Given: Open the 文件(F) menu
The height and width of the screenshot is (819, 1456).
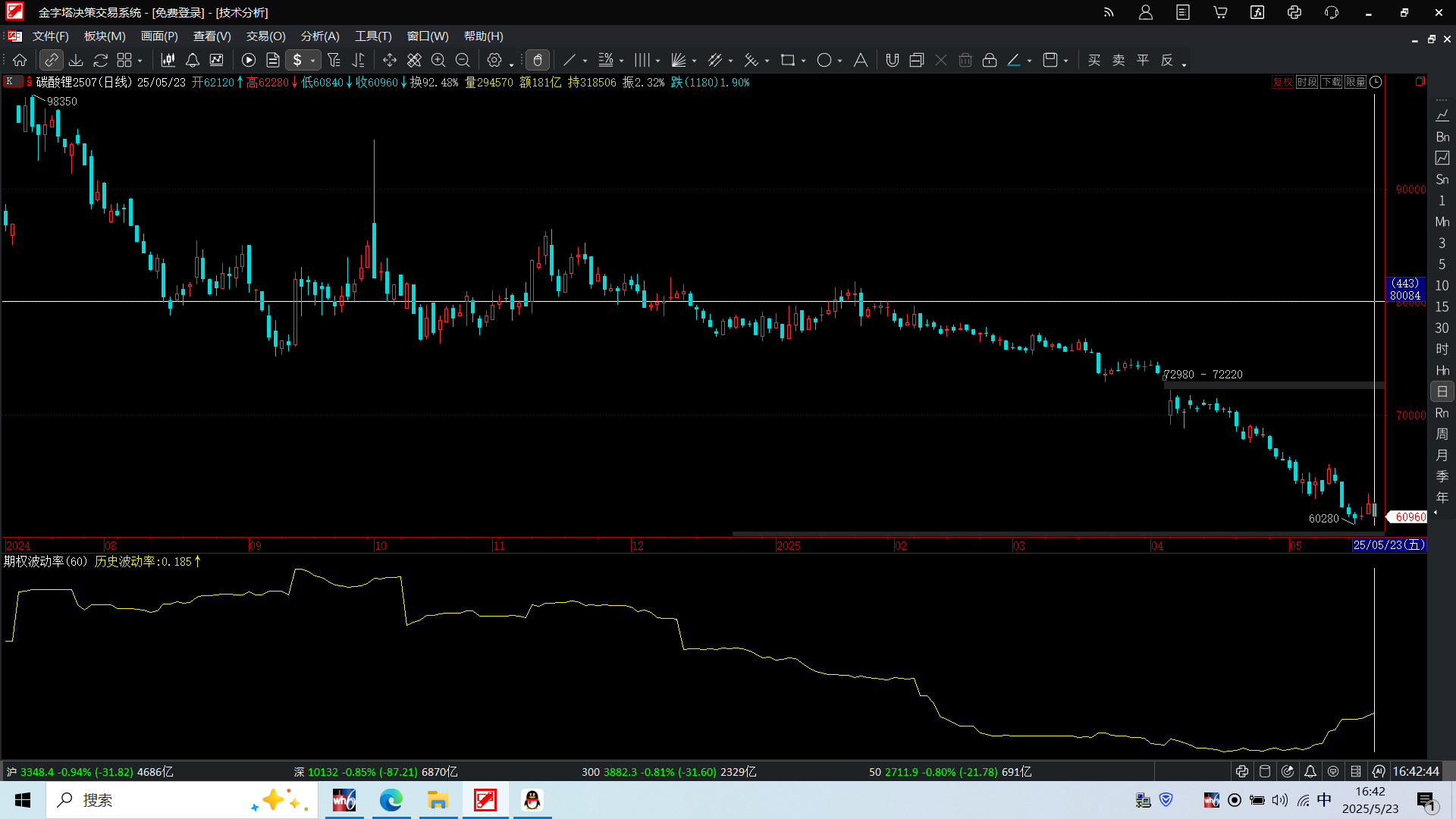Looking at the screenshot, I should (x=51, y=36).
